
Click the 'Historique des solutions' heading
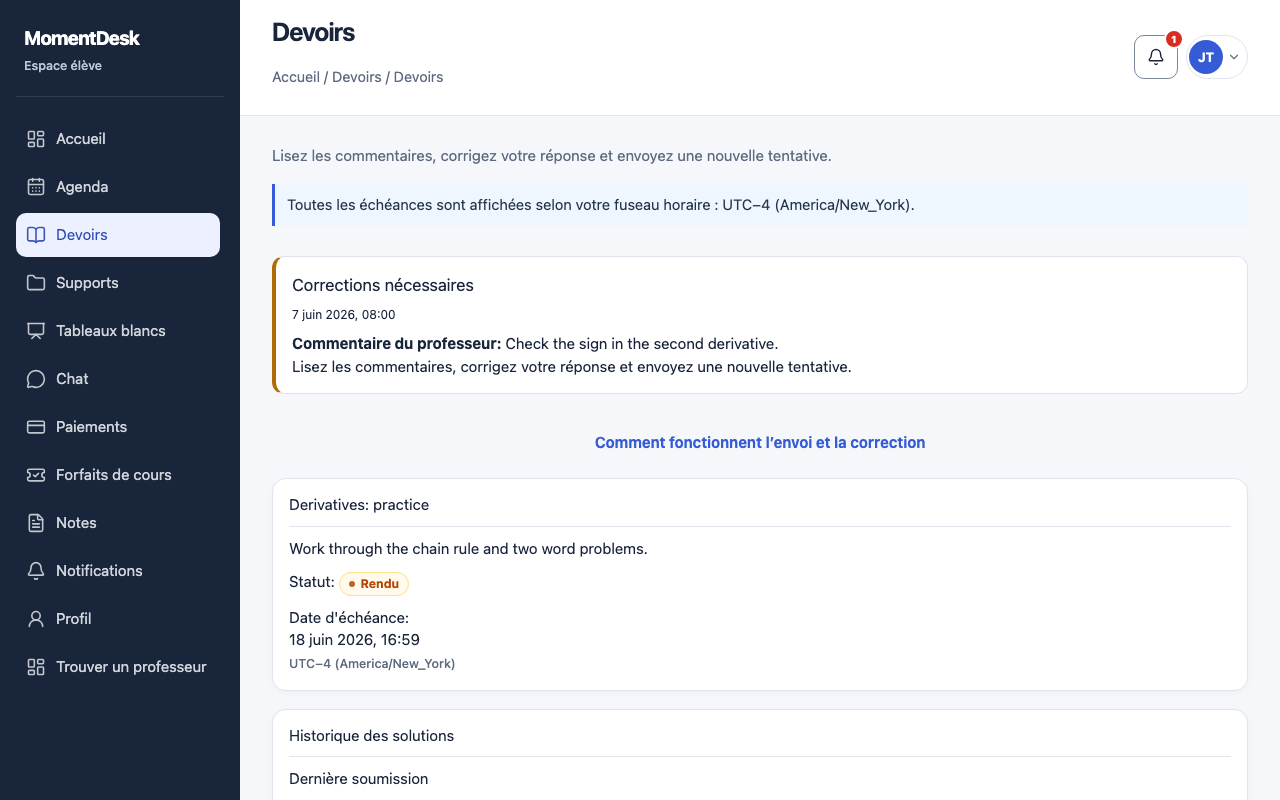(371, 736)
